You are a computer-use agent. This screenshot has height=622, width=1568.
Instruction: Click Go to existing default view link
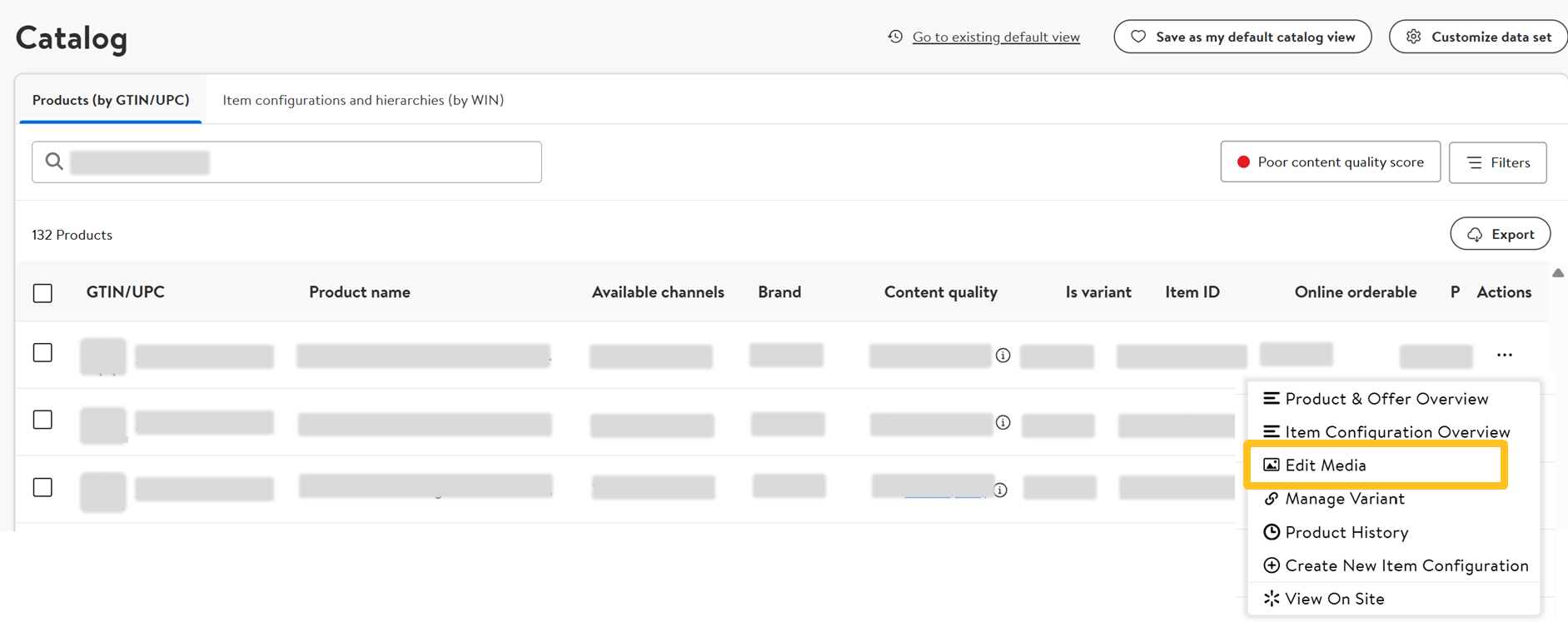(996, 37)
